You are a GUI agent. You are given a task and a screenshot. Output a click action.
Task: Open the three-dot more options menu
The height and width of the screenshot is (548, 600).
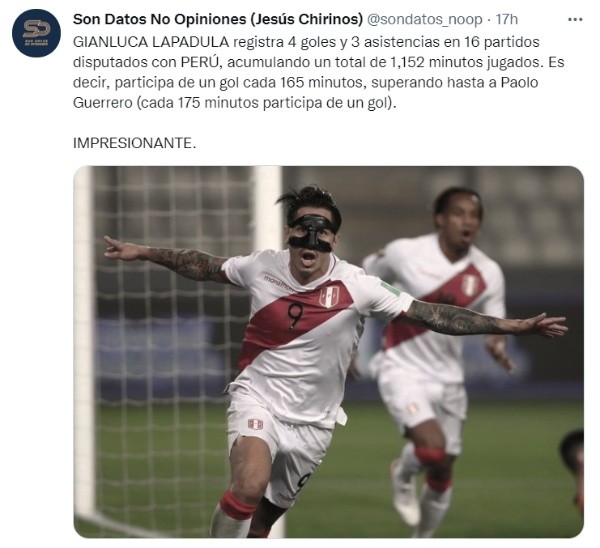coord(575,20)
